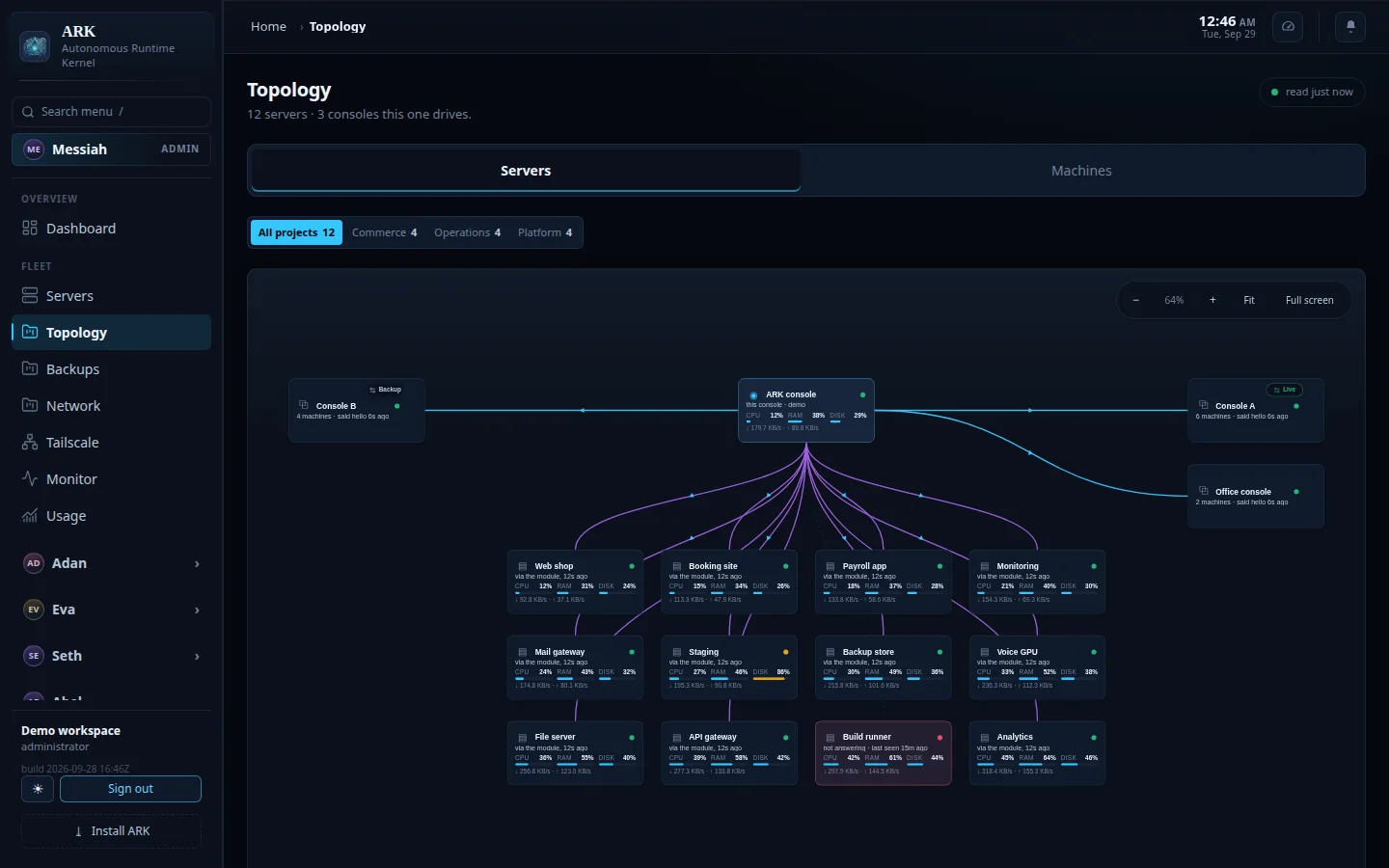Click the 'read just now' status
The height and width of the screenshot is (868, 1389).
pos(1312,93)
